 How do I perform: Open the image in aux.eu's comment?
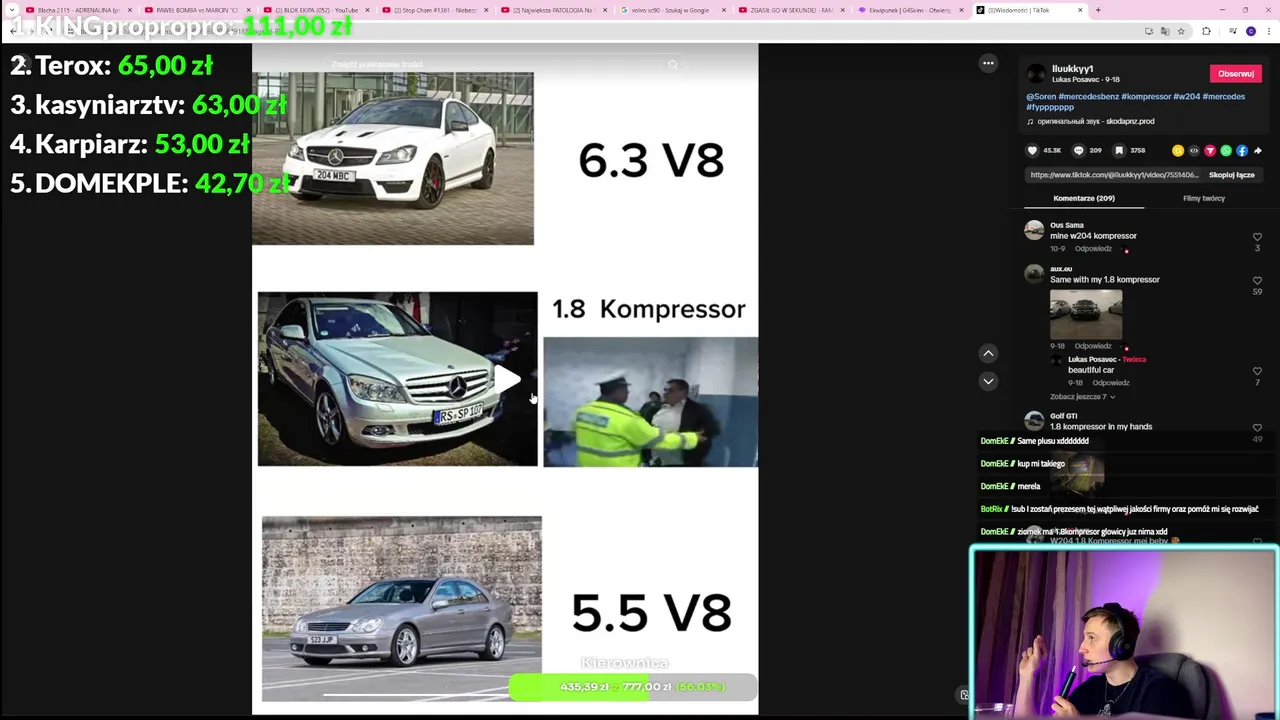click(1086, 314)
